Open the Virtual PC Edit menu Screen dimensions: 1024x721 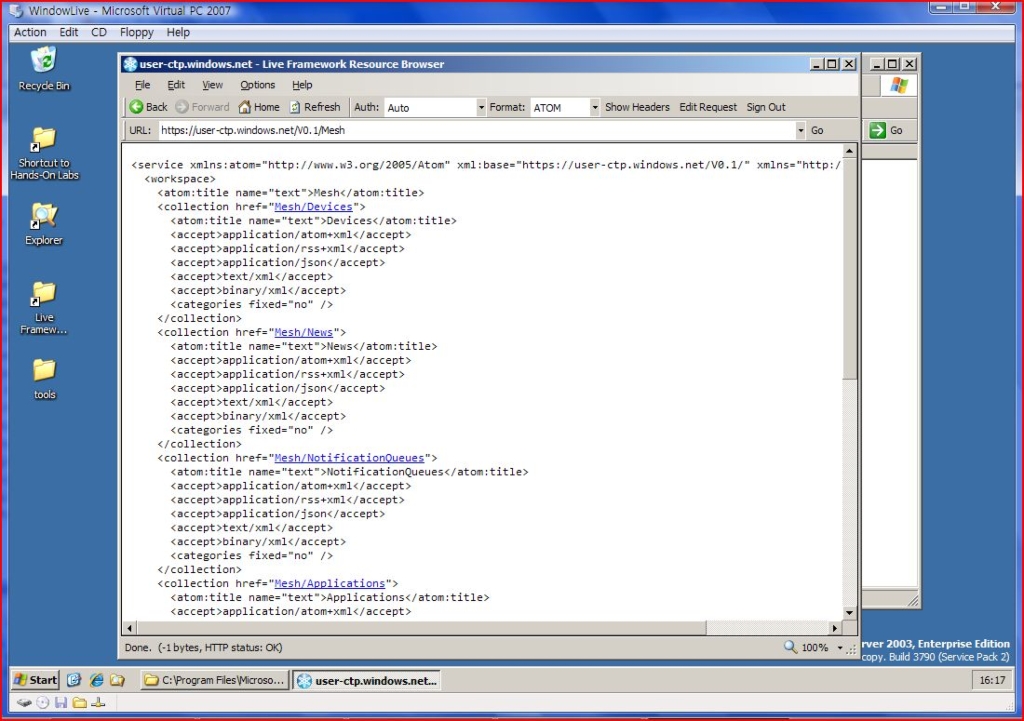[x=69, y=32]
